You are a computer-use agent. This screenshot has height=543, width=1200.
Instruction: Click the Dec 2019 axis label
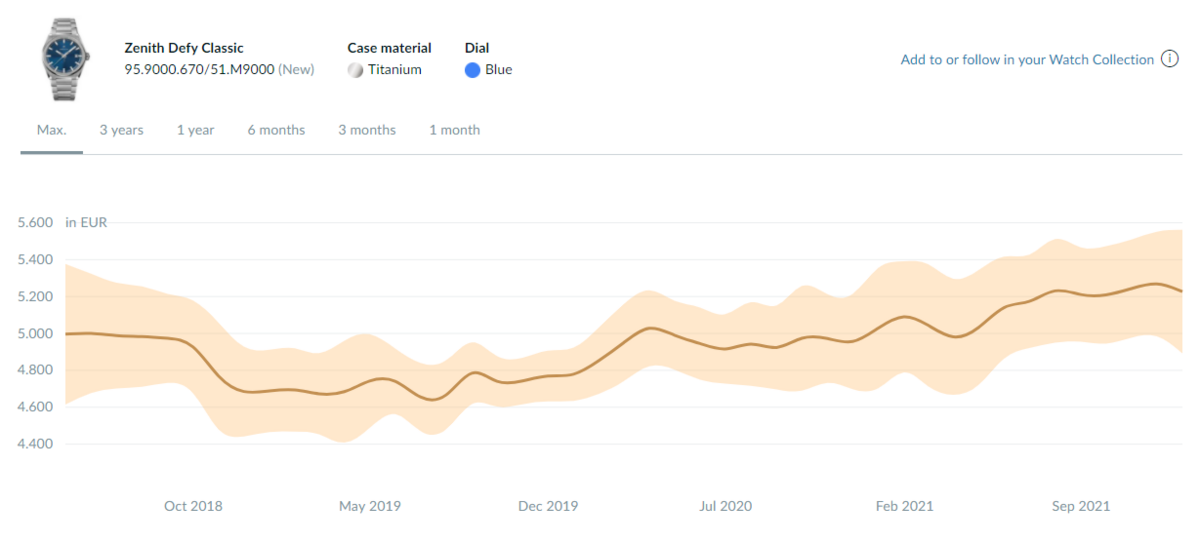[548, 506]
